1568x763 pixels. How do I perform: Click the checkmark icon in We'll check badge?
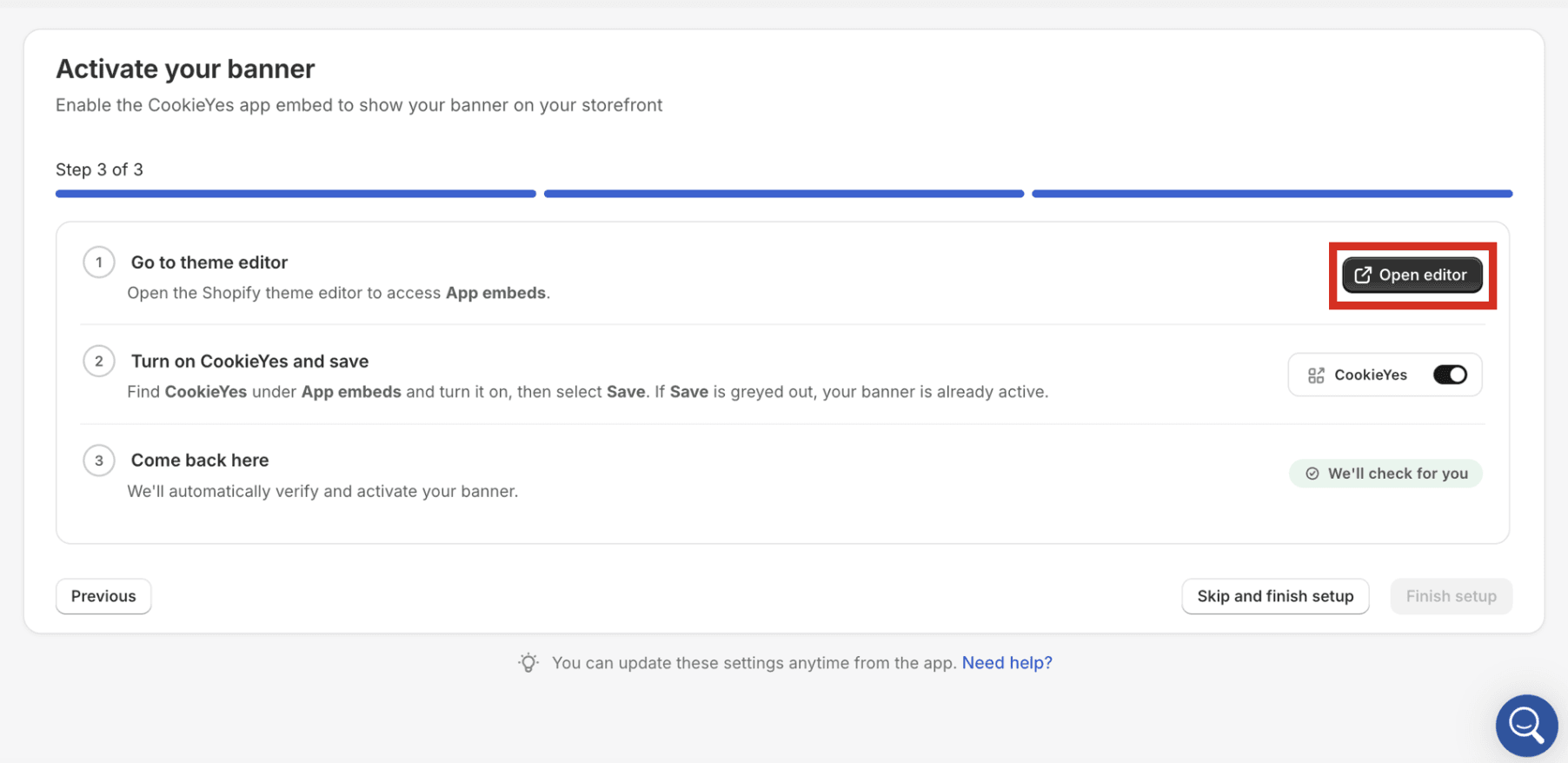pos(1312,474)
